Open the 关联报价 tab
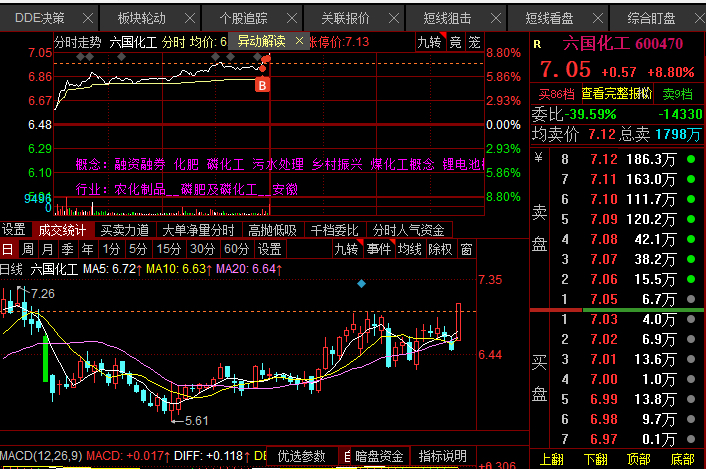 [x=345, y=18]
